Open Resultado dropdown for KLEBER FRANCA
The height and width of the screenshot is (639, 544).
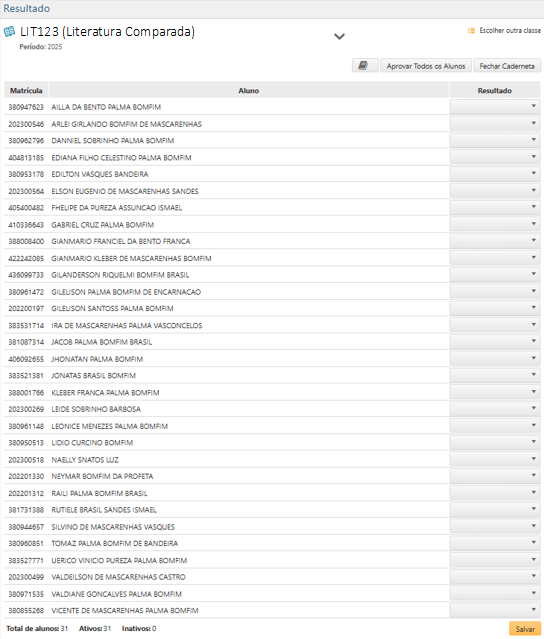pyautogui.click(x=495, y=392)
